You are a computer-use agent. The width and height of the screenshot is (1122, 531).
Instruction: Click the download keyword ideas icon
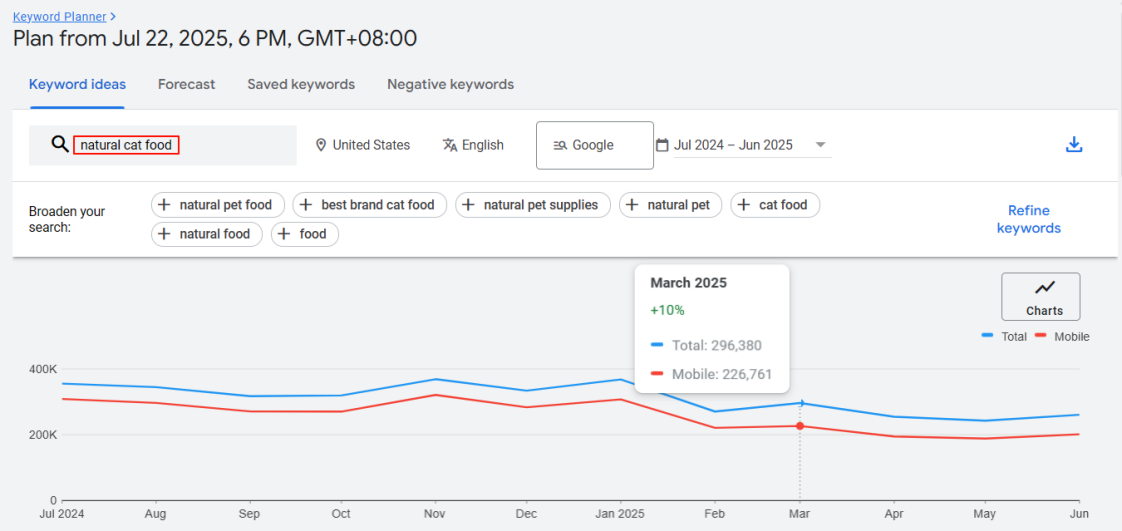[1074, 145]
